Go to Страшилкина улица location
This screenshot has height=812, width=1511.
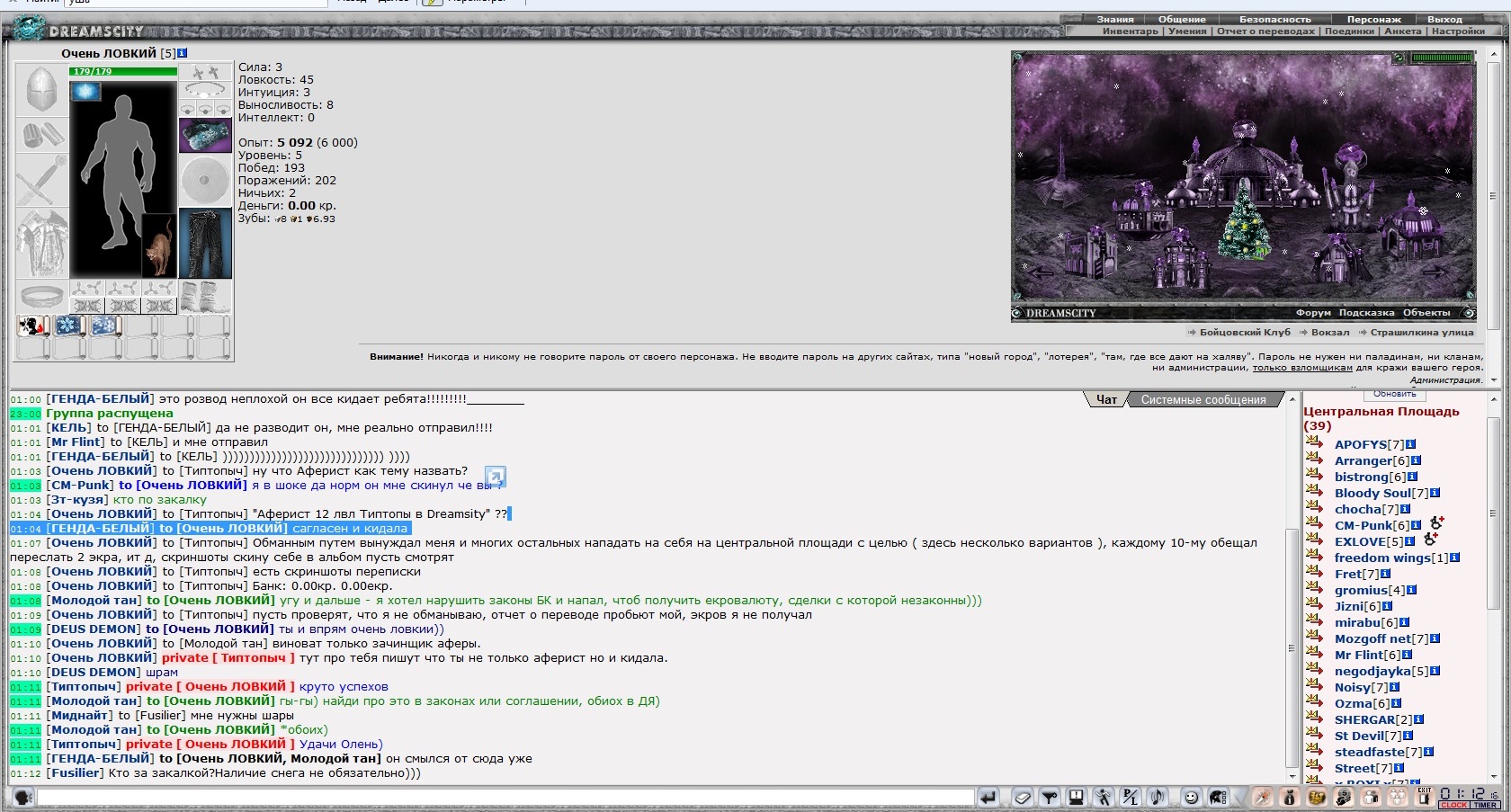1421,332
